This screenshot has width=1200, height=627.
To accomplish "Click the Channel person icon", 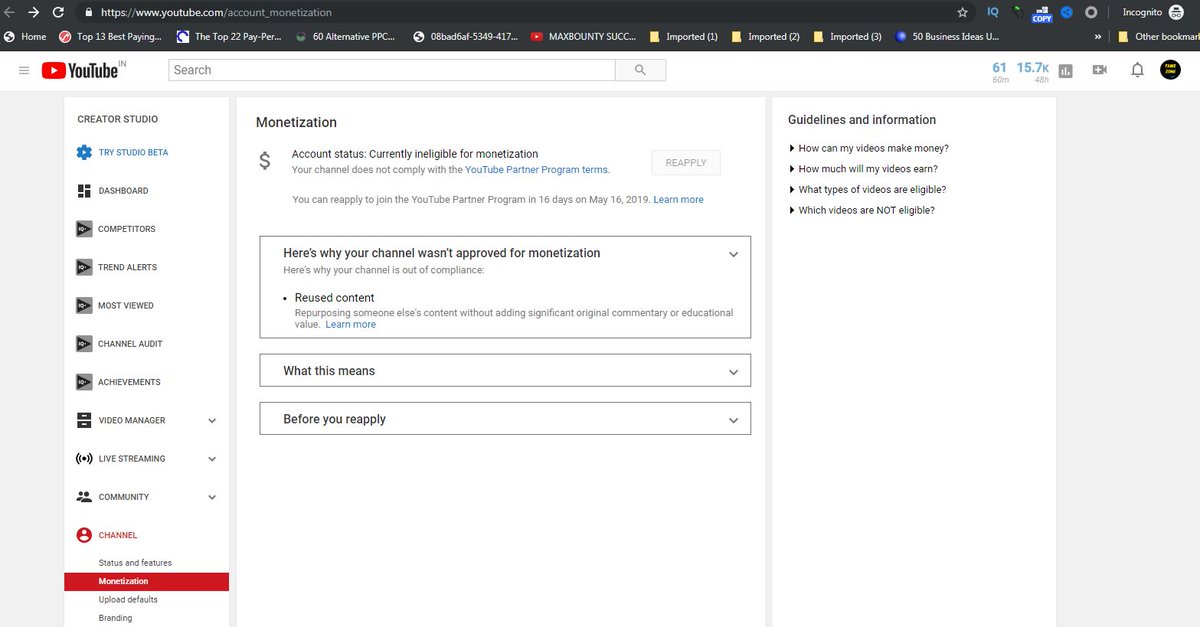I will pyautogui.click(x=84, y=535).
